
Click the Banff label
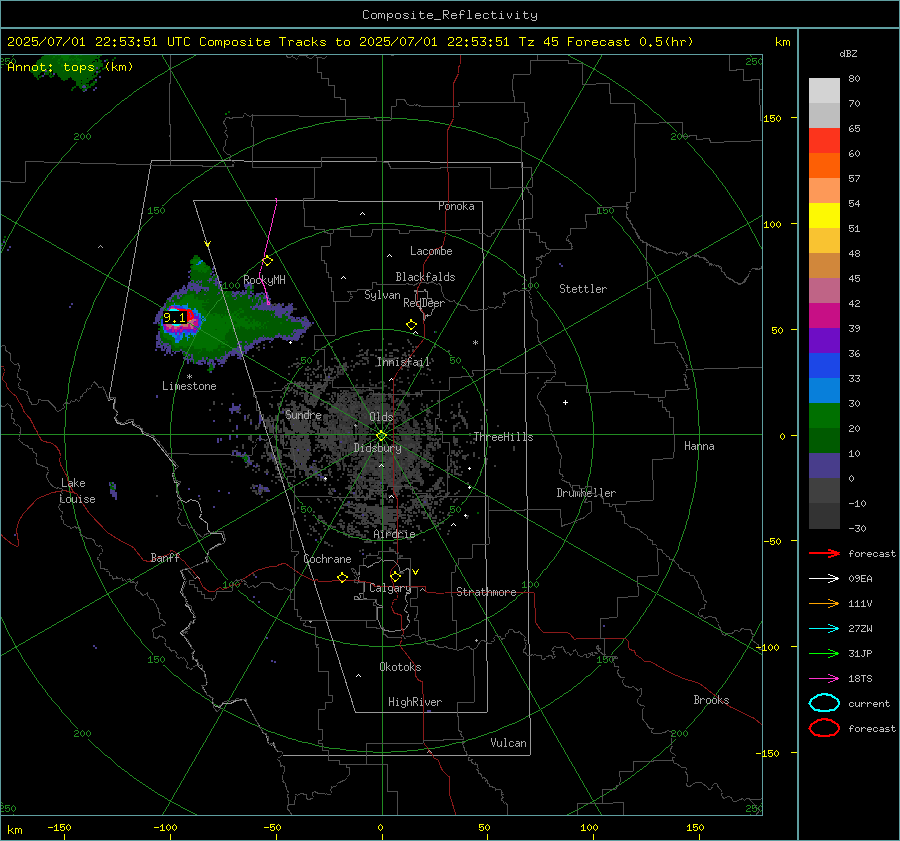point(165,558)
